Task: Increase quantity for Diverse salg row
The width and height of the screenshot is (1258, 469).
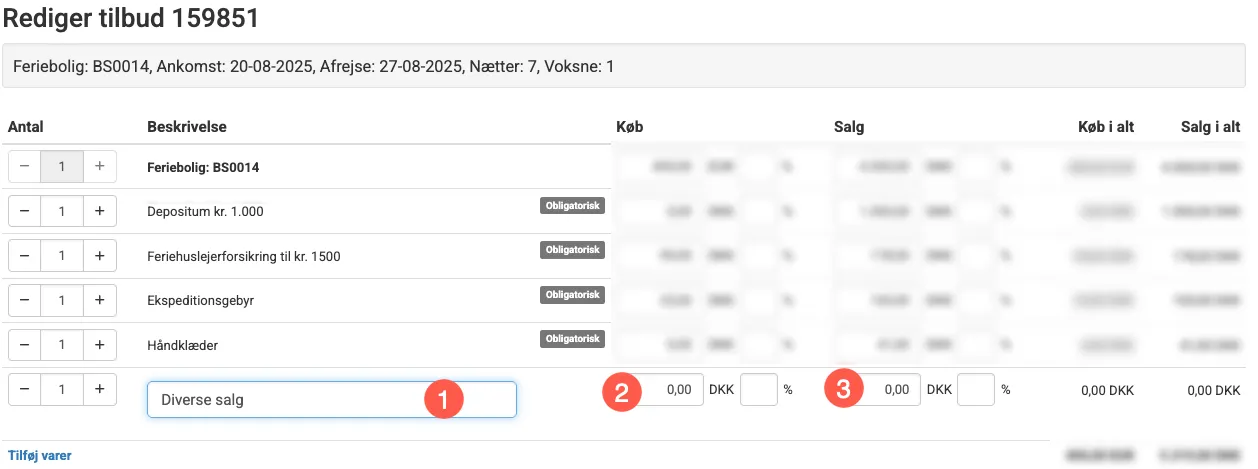Action: point(99,389)
